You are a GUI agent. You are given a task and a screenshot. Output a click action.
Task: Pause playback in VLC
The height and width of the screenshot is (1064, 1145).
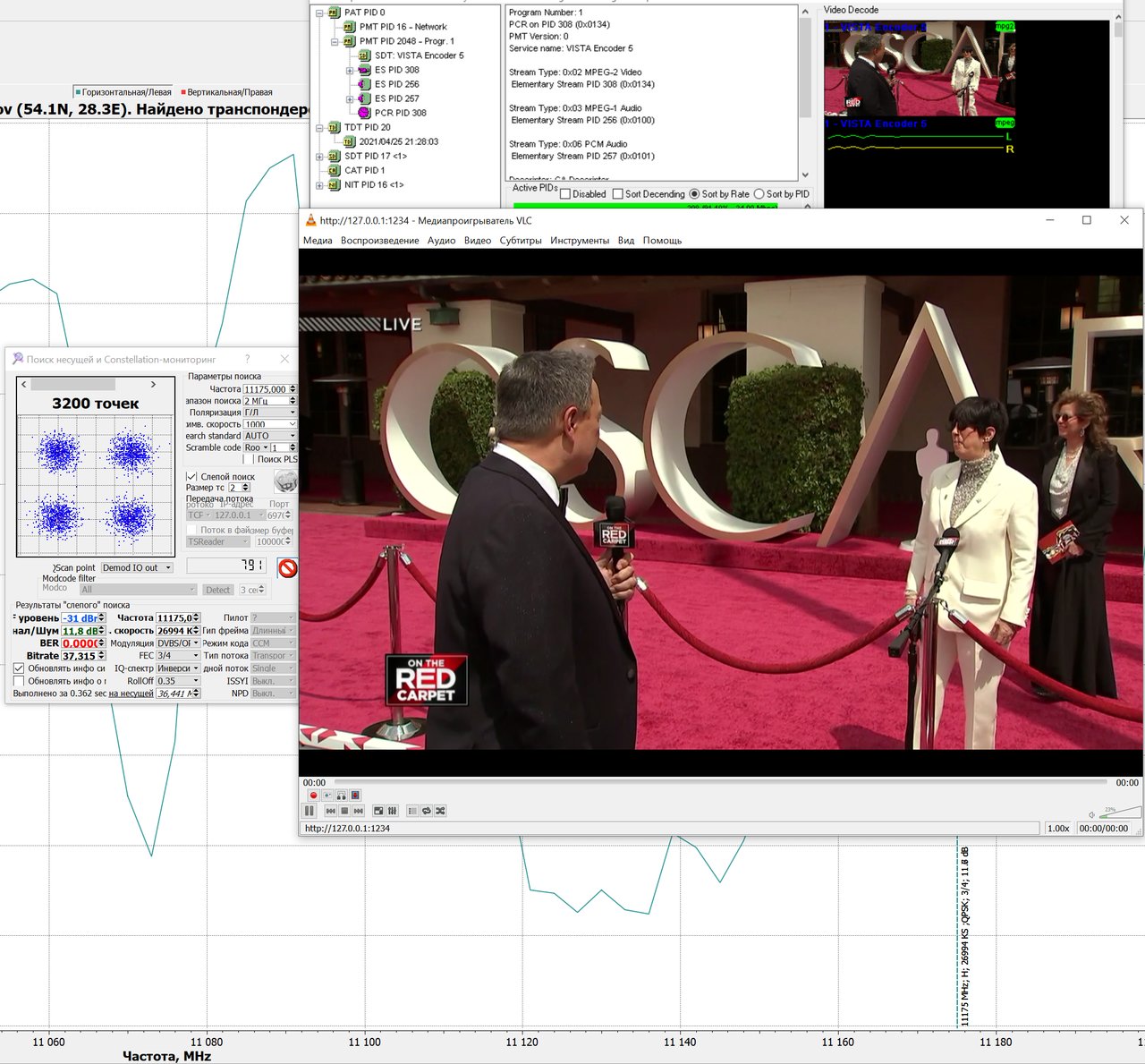click(x=310, y=811)
